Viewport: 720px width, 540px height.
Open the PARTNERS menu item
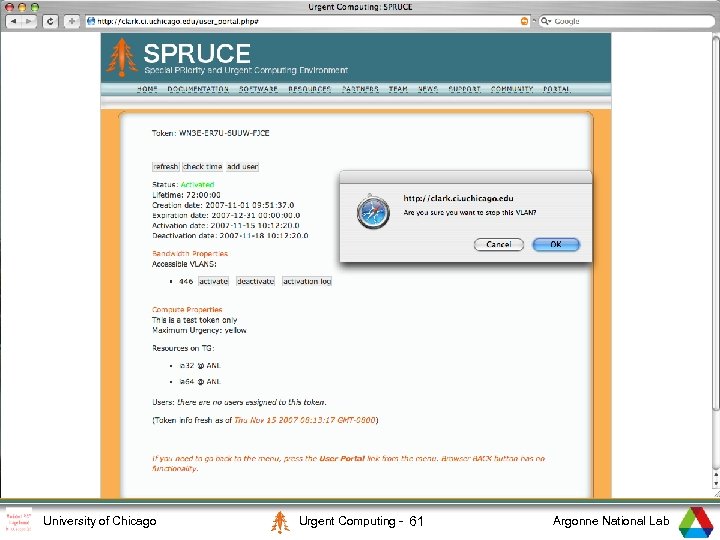point(360,89)
